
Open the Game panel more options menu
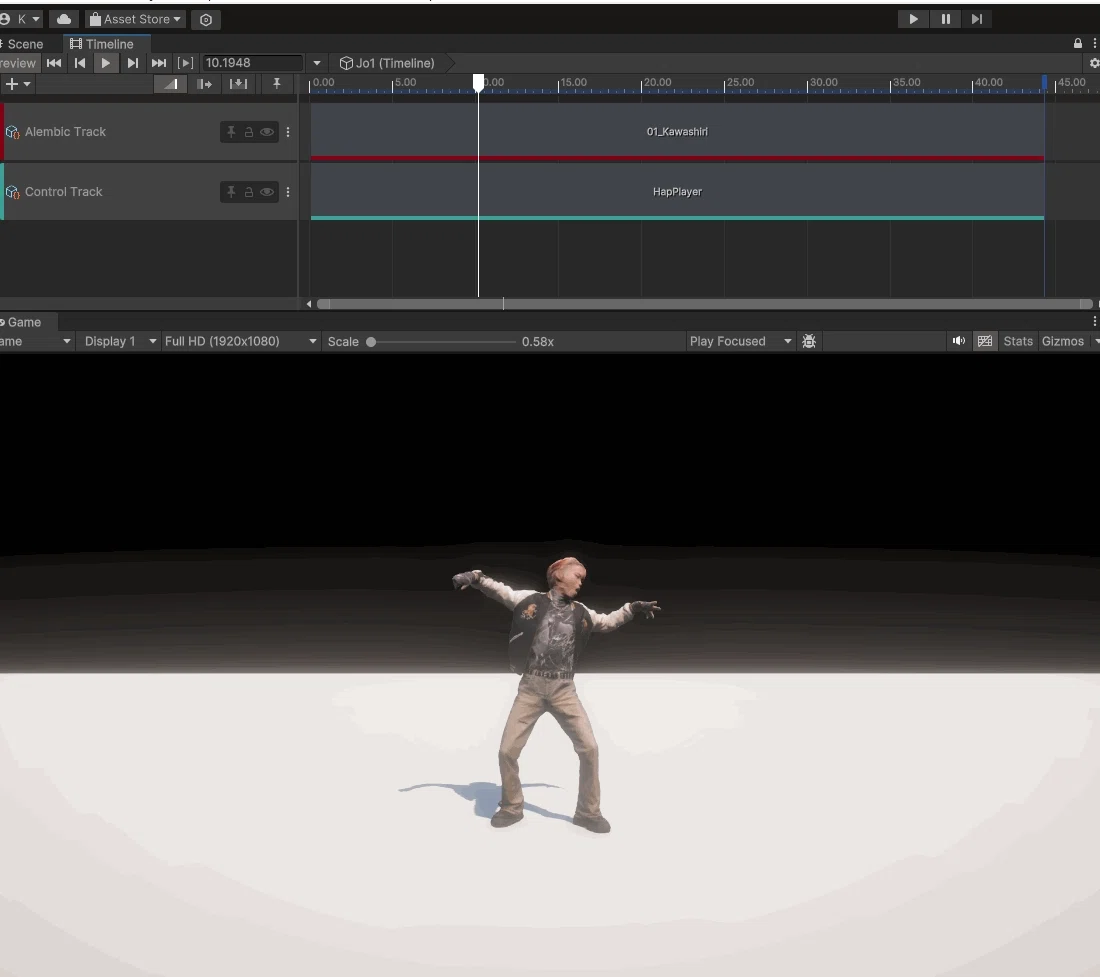tap(1094, 321)
